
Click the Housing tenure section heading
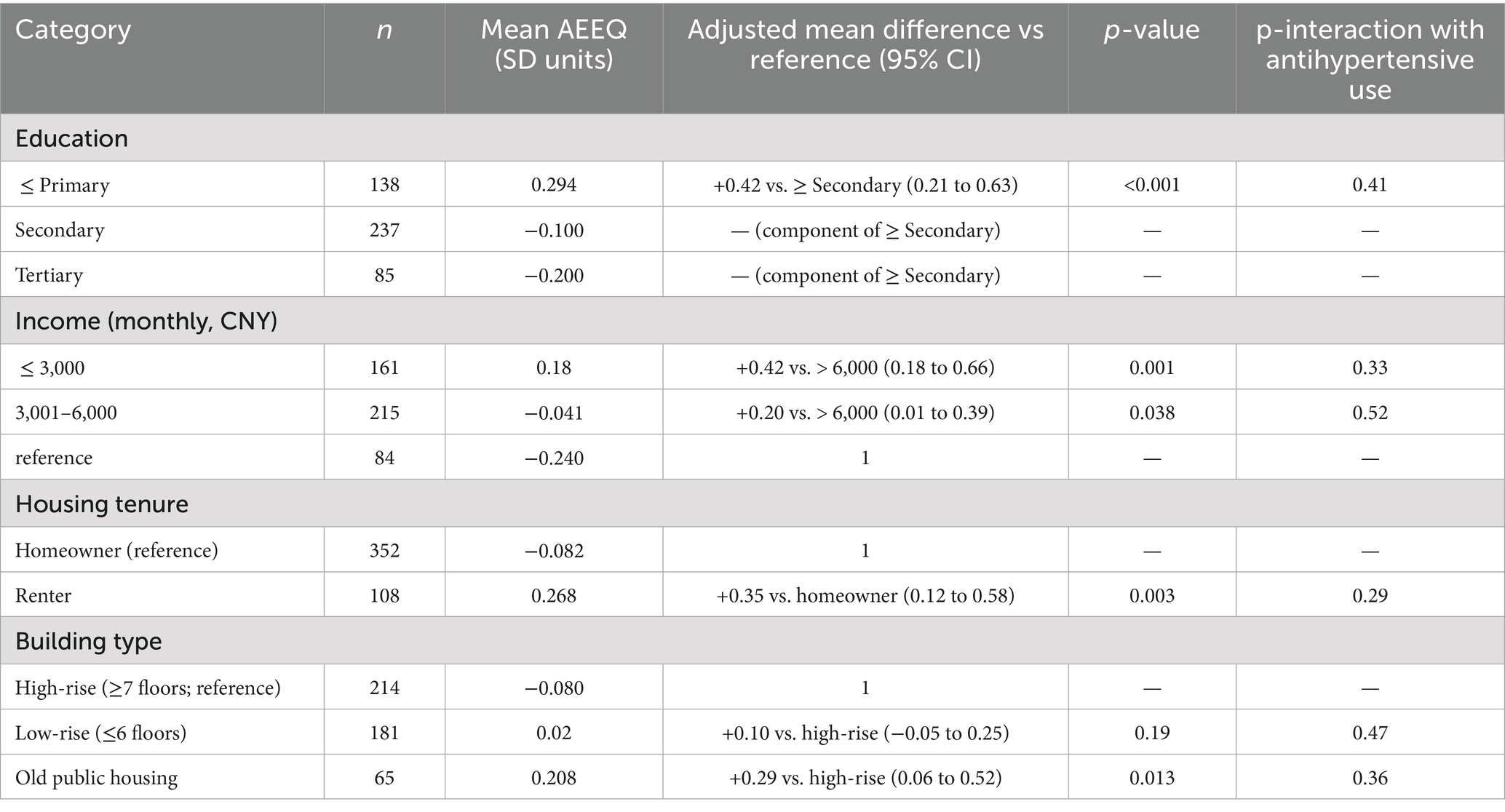point(102,504)
